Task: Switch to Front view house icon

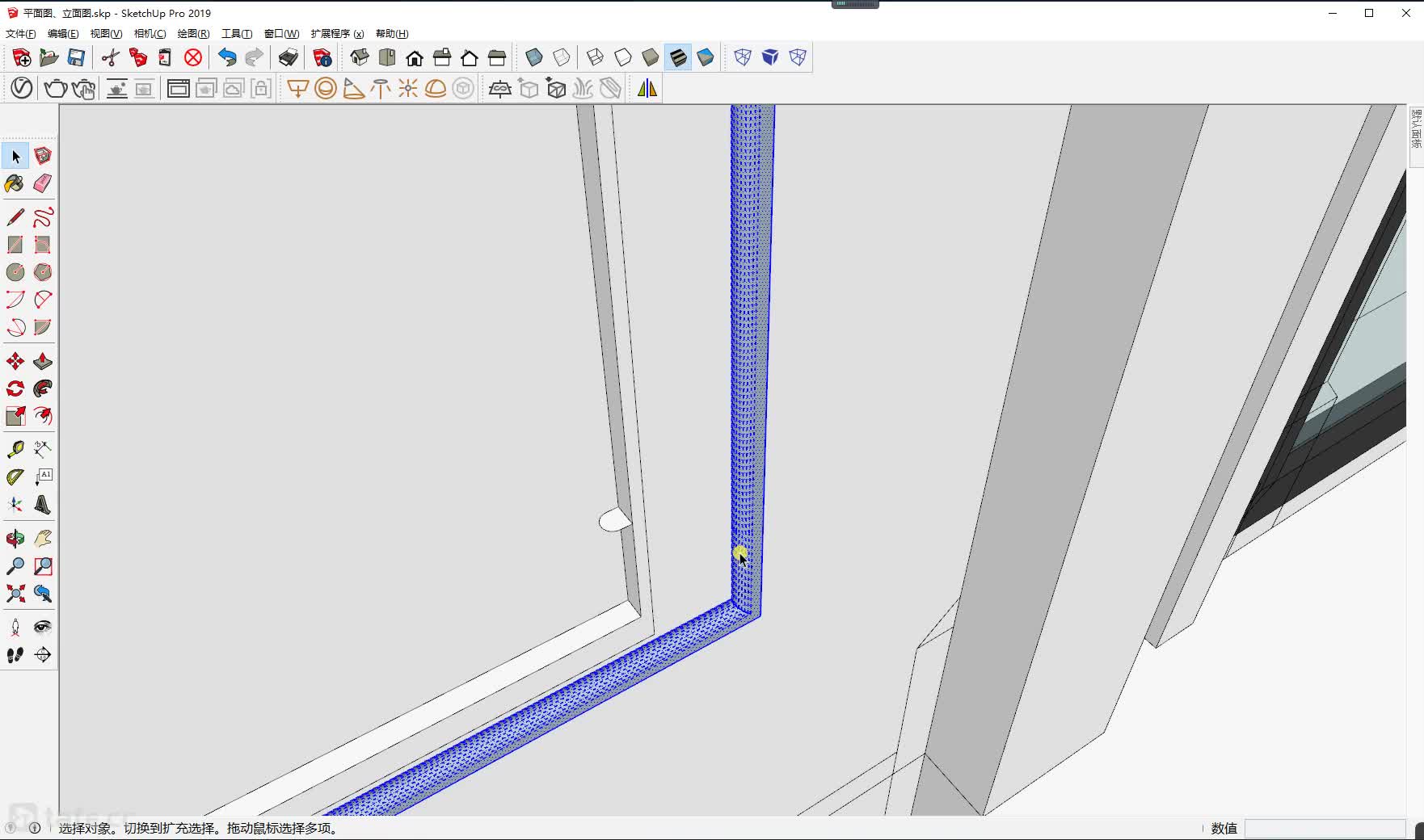Action: (415, 57)
